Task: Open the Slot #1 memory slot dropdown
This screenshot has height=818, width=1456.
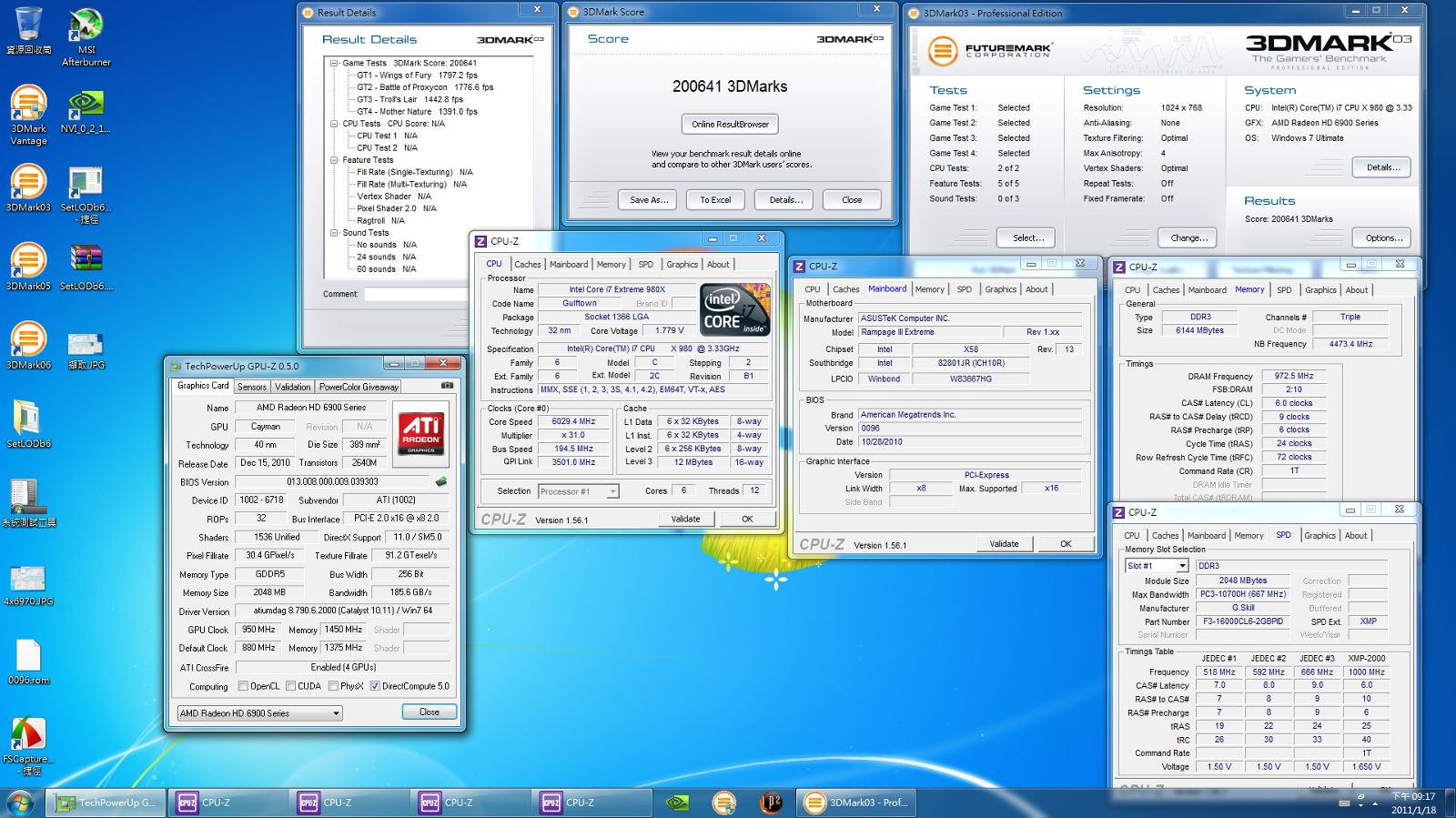Action: click(1157, 566)
